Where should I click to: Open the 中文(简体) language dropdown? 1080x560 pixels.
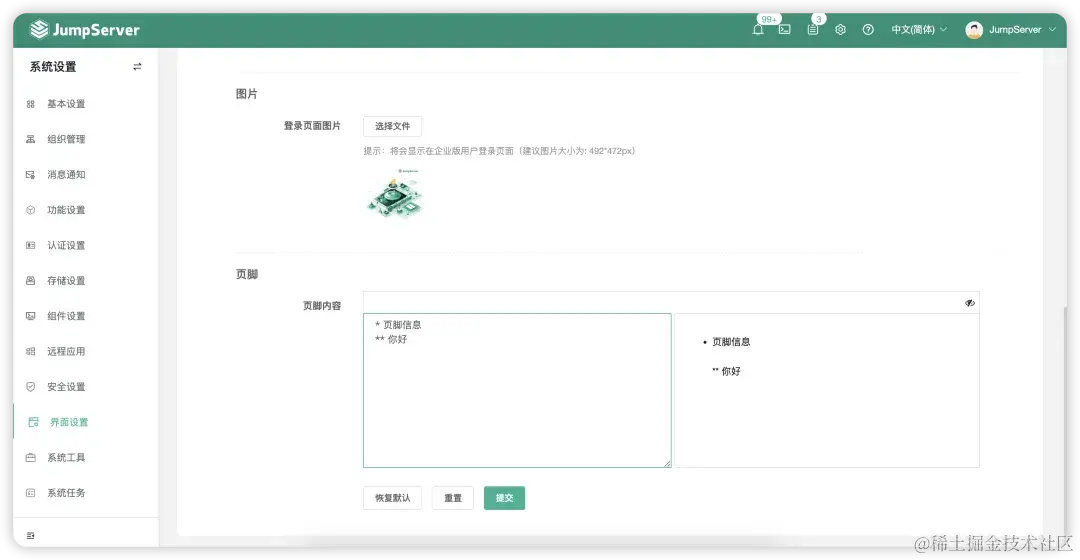coord(919,30)
